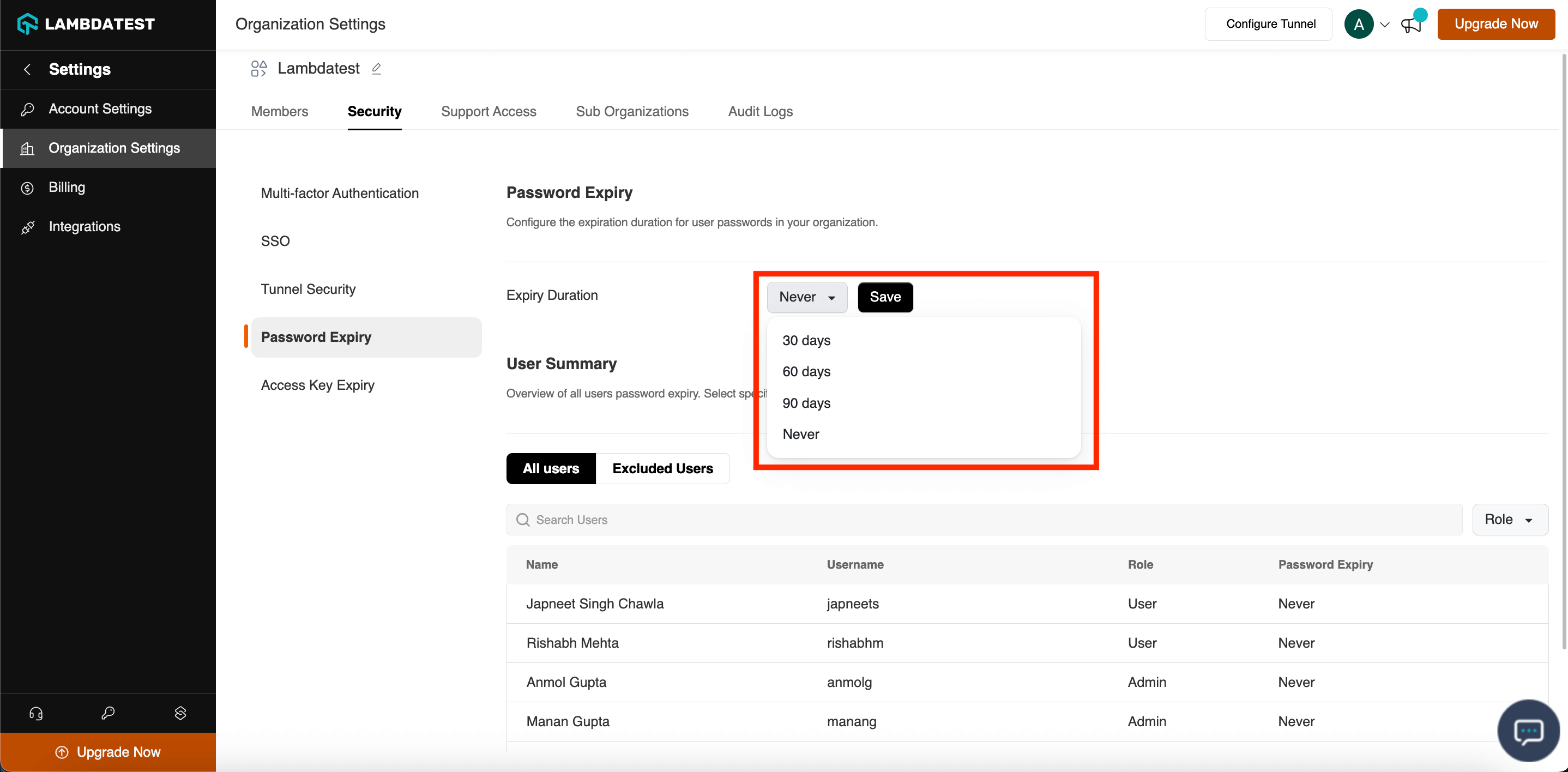Open the chat support widget
The image size is (1568, 772).
(1528, 730)
